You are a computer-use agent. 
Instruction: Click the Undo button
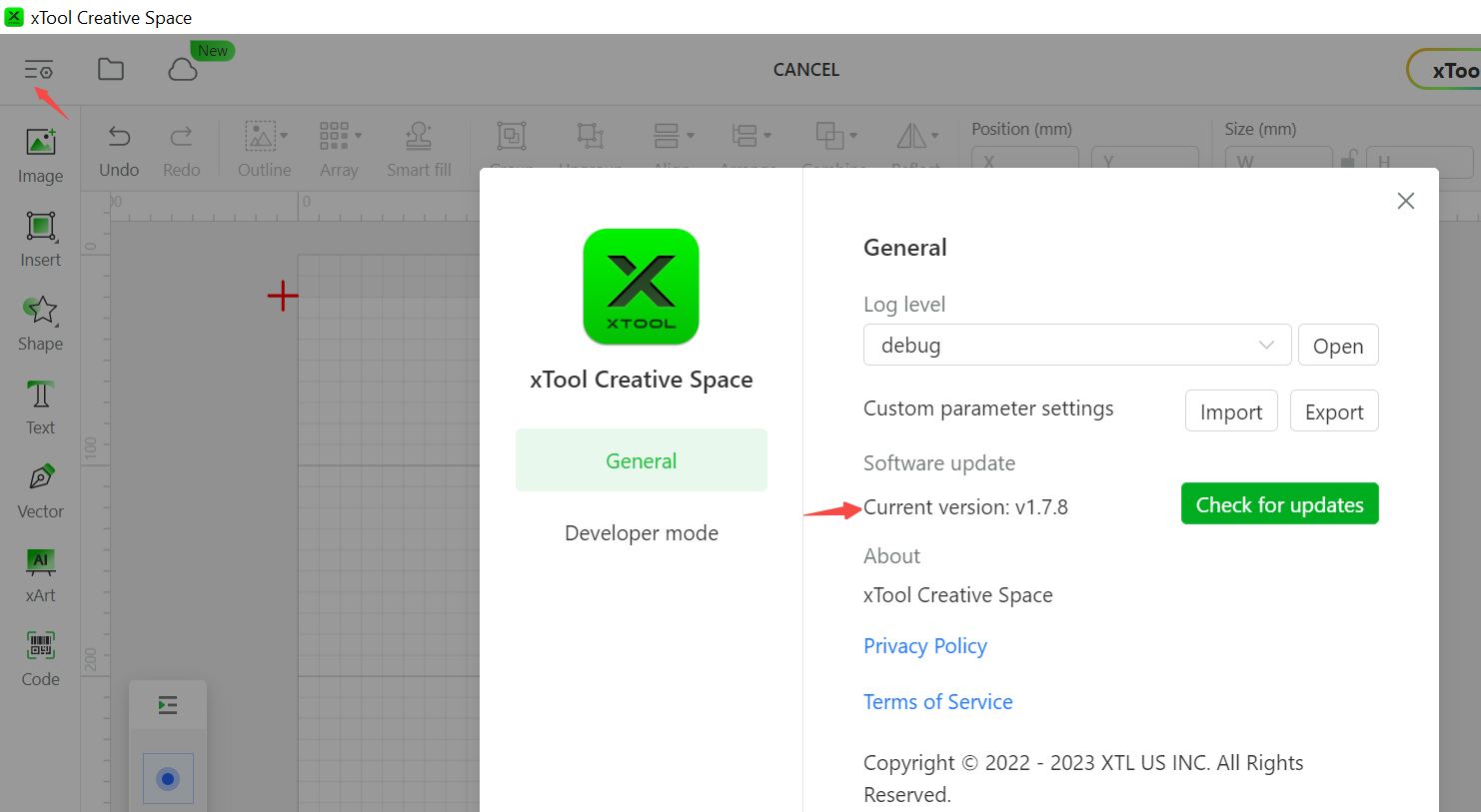tap(119, 151)
